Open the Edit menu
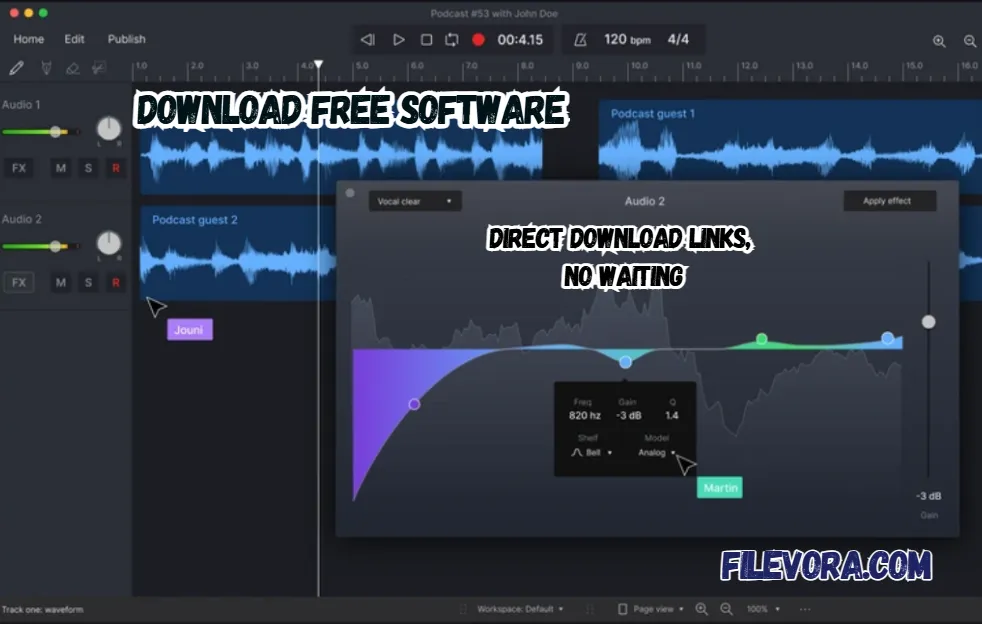Image resolution: width=982 pixels, height=624 pixels. click(73, 39)
